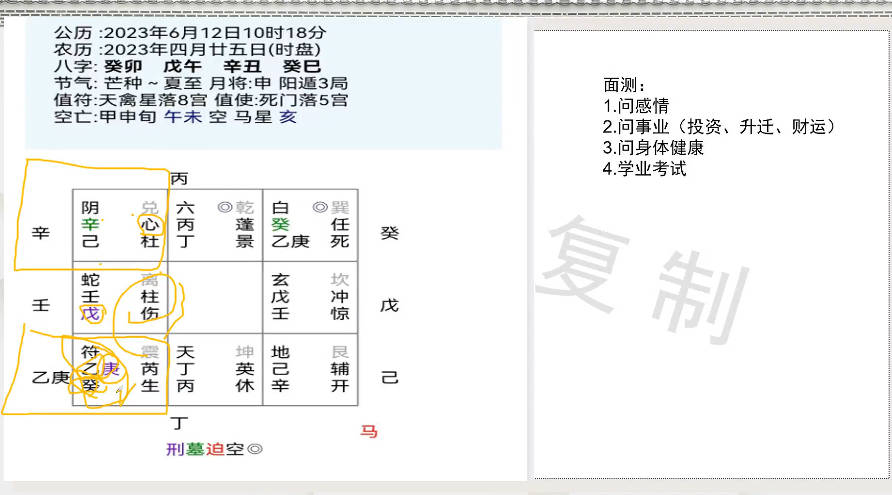Click list item 3.问身体健康
Image resolution: width=892 pixels, height=495 pixels.
coord(653,148)
